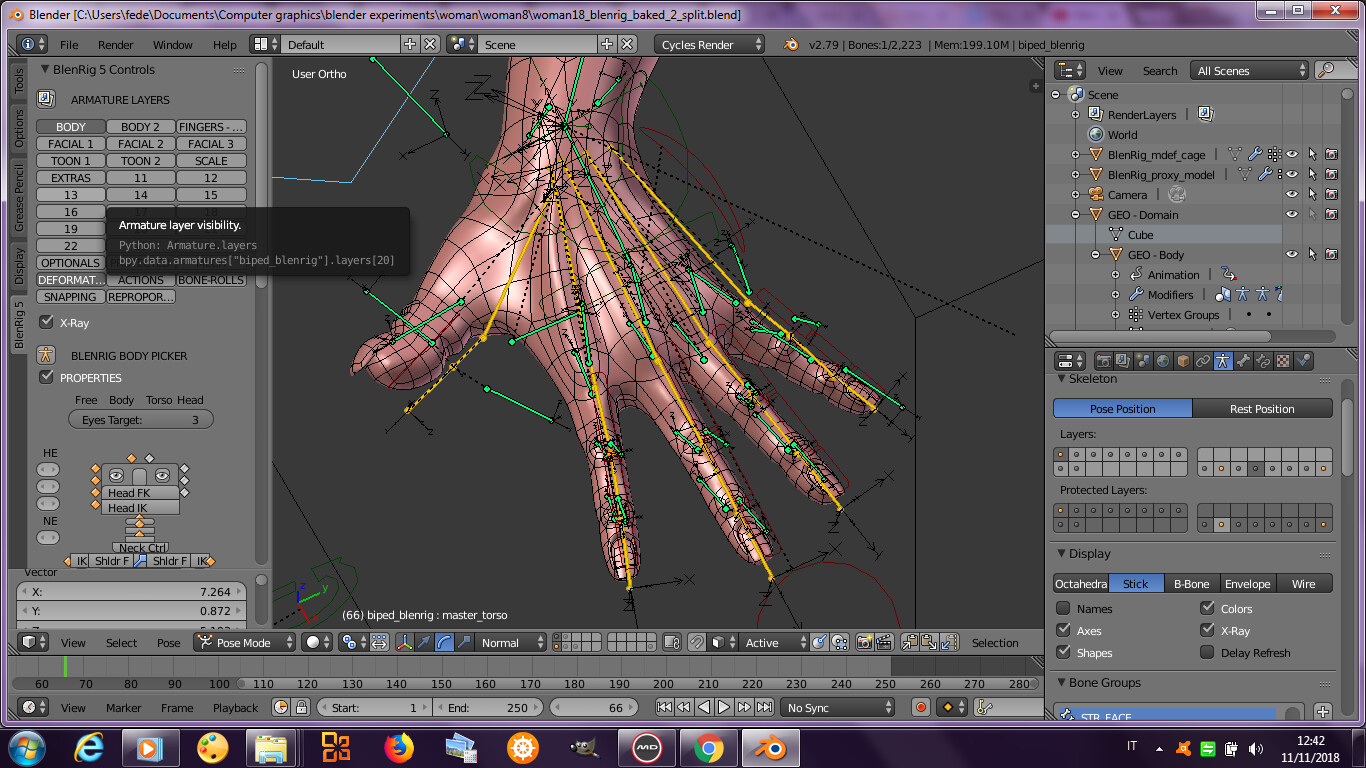Viewport: 1366px width, 768px height.
Task: Click the OpenGL render animation clapper icon
Action: (885, 643)
